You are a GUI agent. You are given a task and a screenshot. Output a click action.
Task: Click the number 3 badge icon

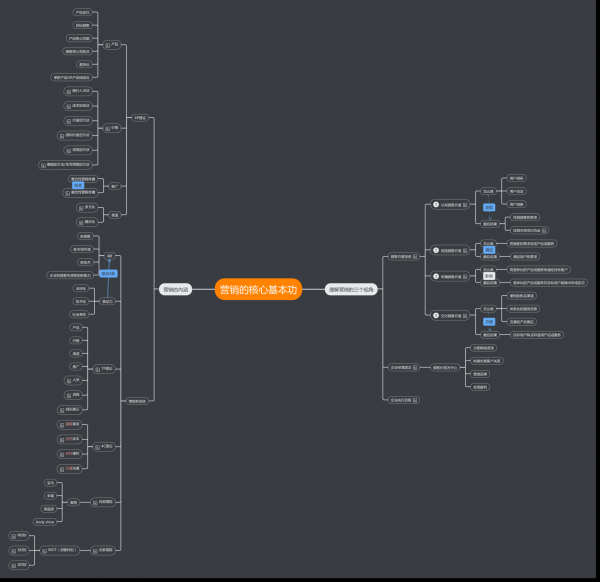(435, 276)
